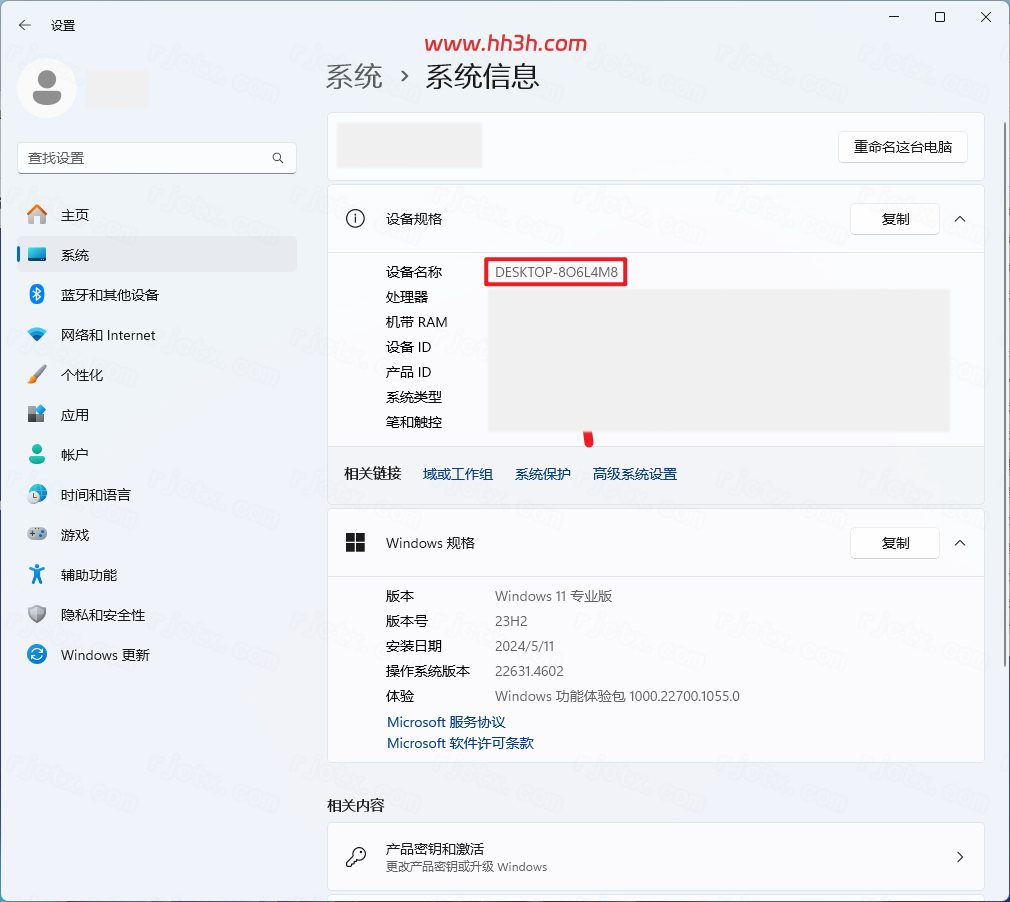Open 游戏 settings page
This screenshot has height=902, width=1010.
157,534
